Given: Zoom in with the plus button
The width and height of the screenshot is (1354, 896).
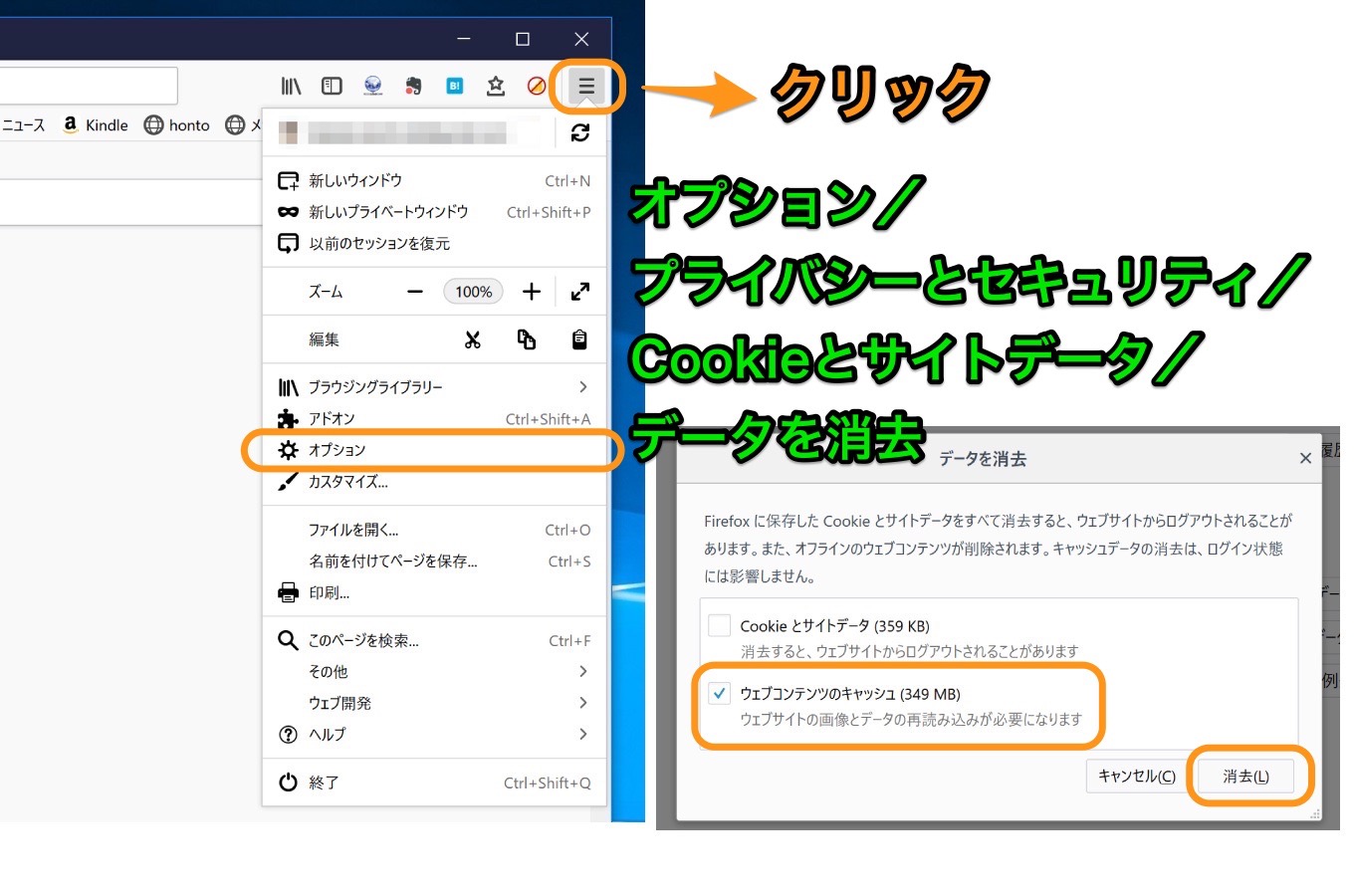Looking at the screenshot, I should (532, 292).
